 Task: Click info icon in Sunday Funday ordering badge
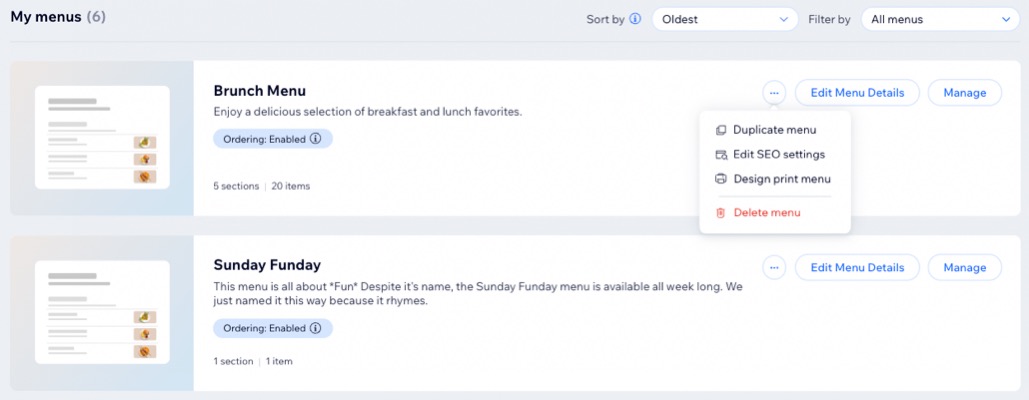[x=316, y=328]
